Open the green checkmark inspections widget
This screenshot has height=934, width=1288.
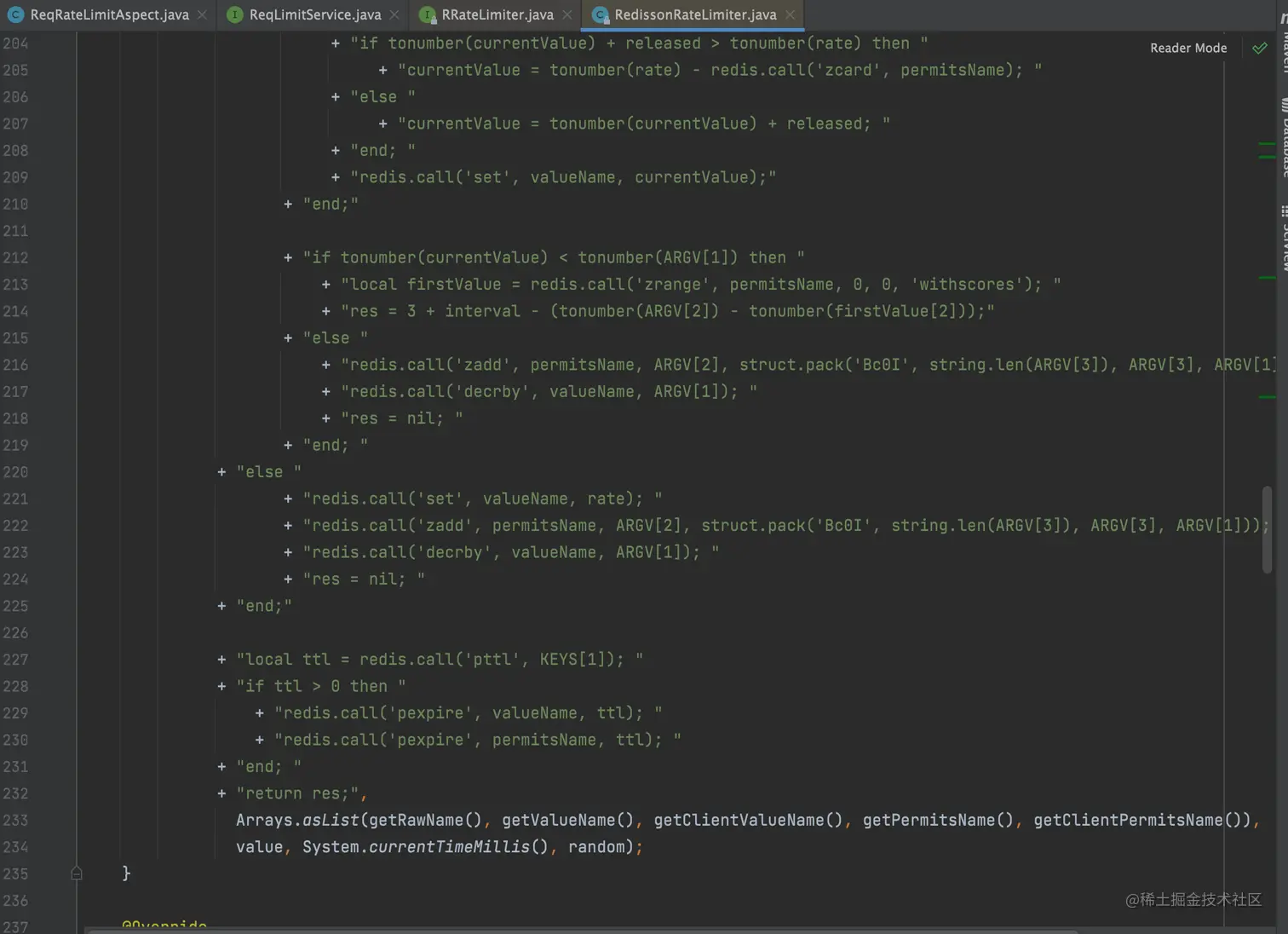point(1260,49)
